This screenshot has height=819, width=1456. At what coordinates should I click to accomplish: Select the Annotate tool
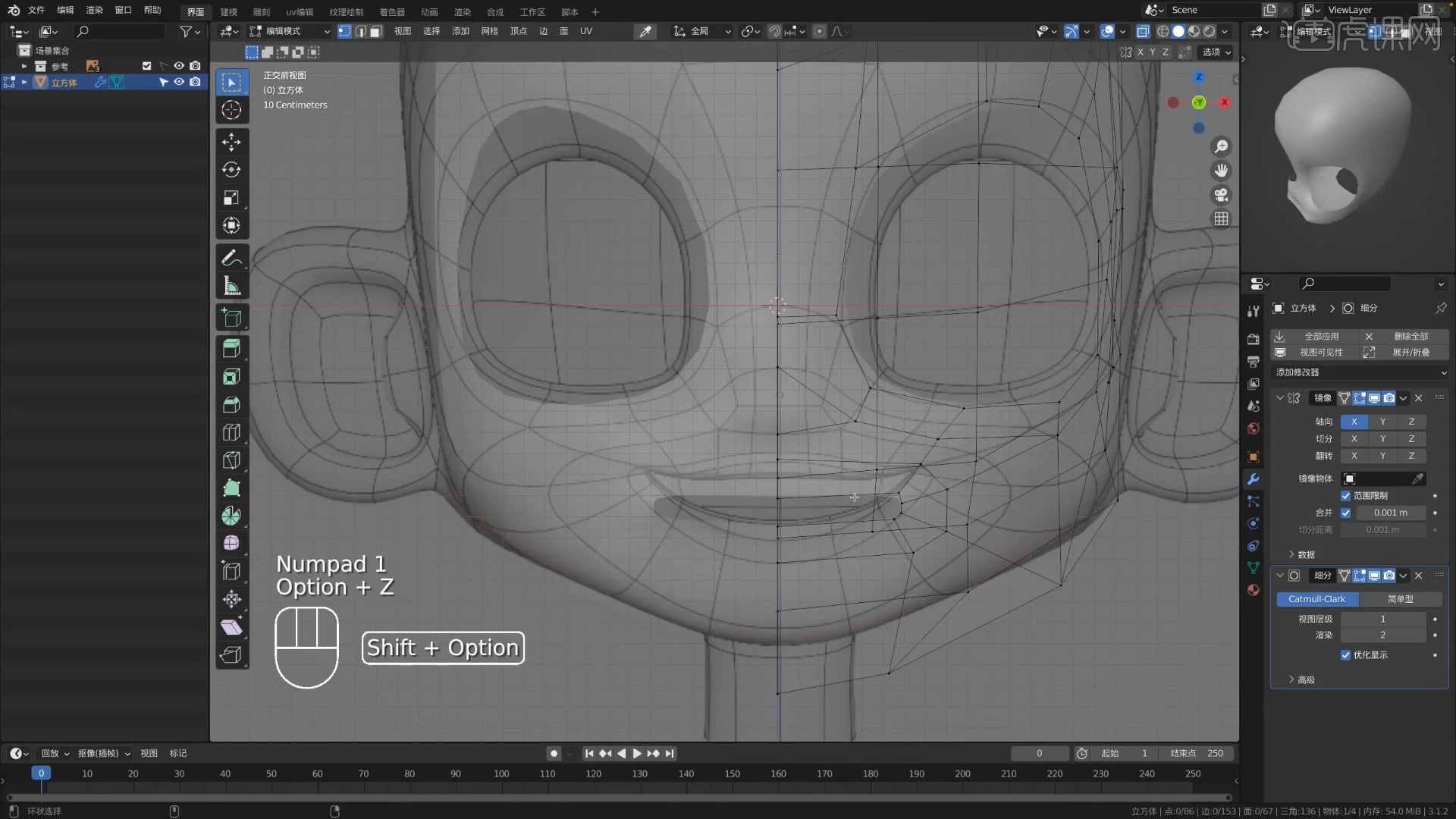tap(231, 257)
